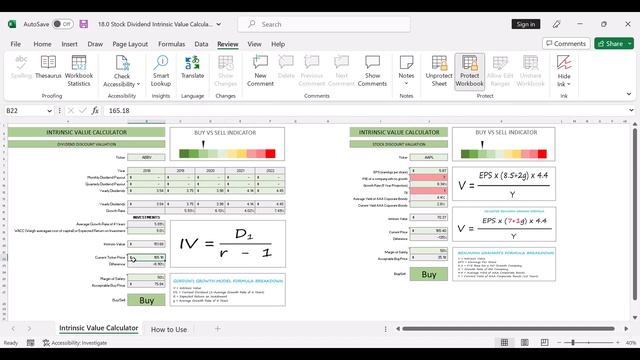Run Check Accessibility
This screenshot has height=360, width=640.
(x=122, y=71)
